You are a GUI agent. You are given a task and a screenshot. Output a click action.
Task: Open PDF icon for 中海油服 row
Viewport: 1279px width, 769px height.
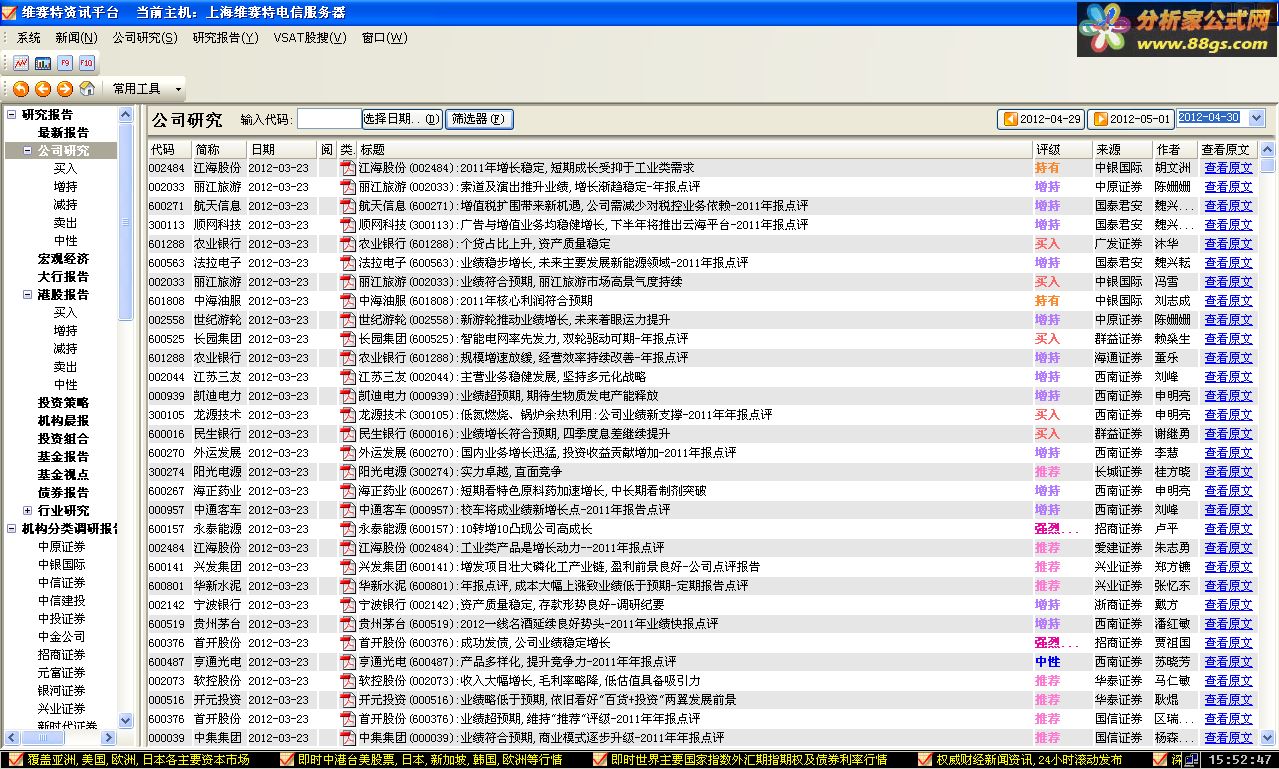[x=348, y=301]
